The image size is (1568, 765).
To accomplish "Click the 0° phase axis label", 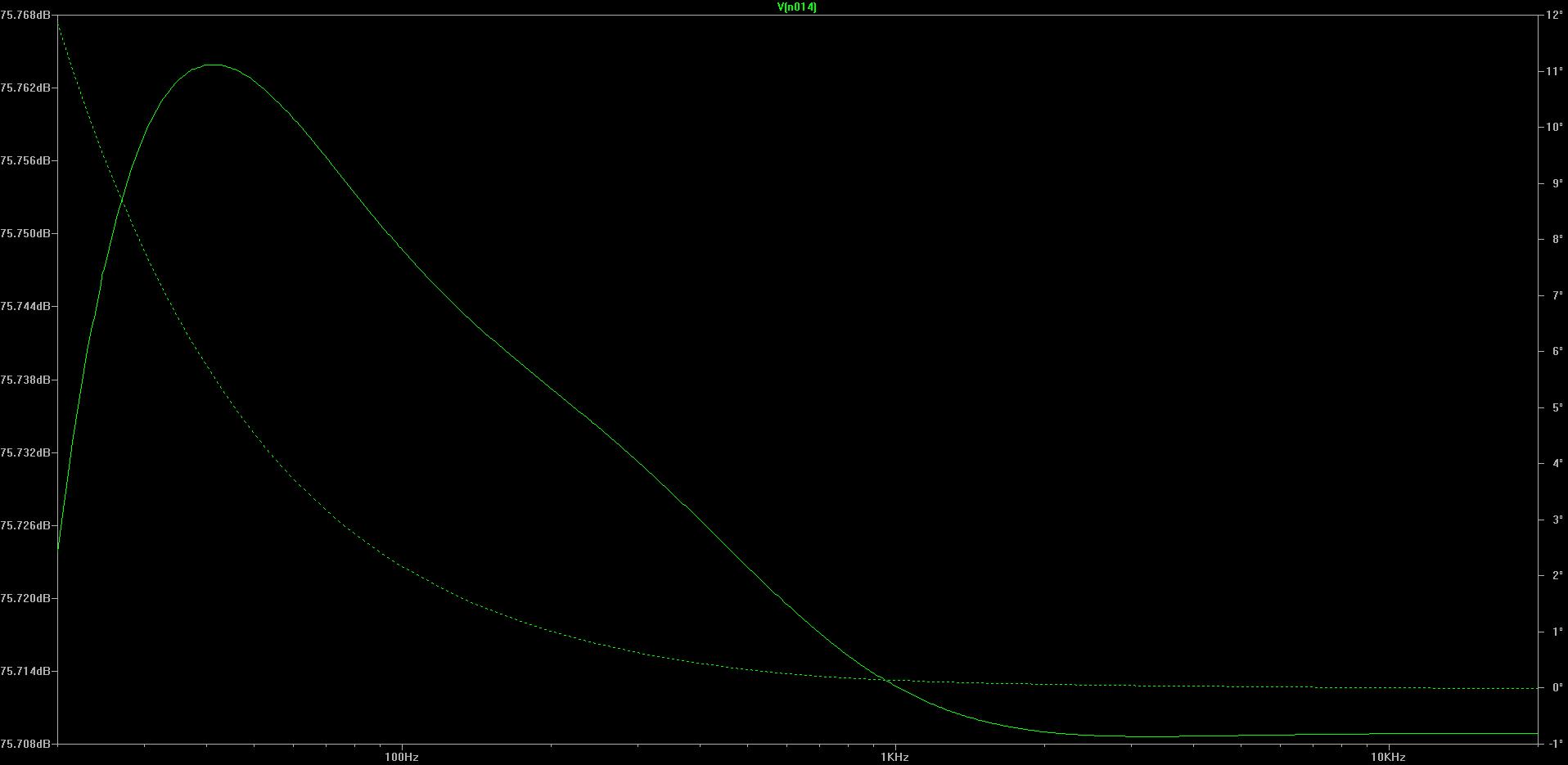I will point(1557,687).
